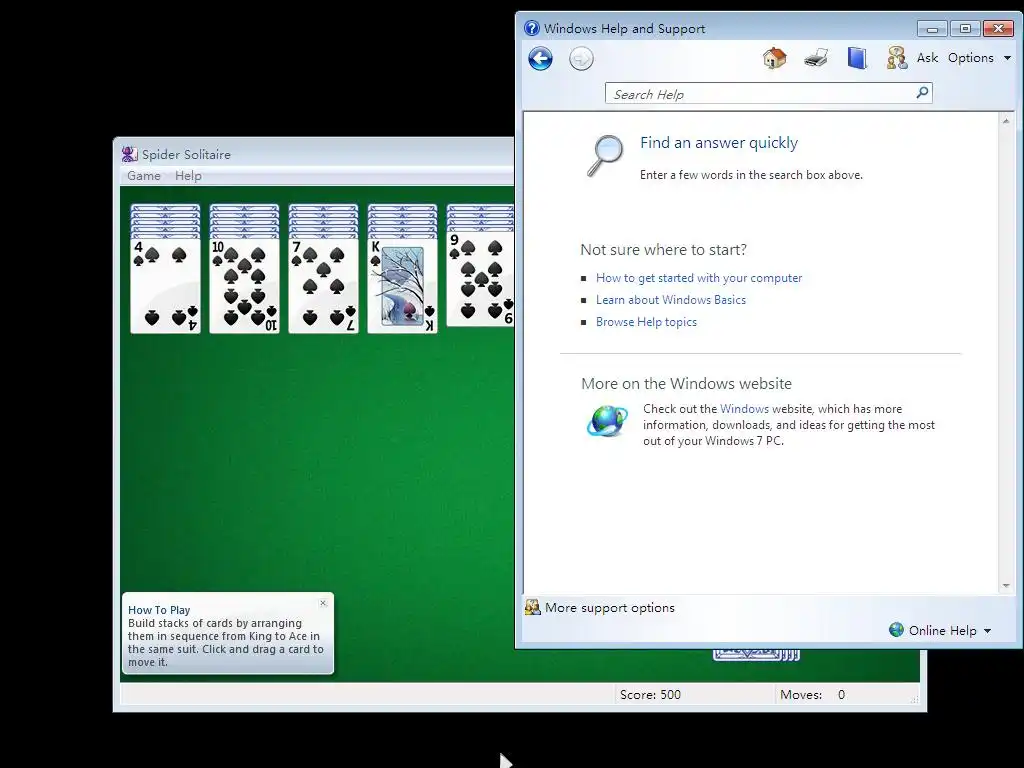Print the current Help topic

(816, 58)
